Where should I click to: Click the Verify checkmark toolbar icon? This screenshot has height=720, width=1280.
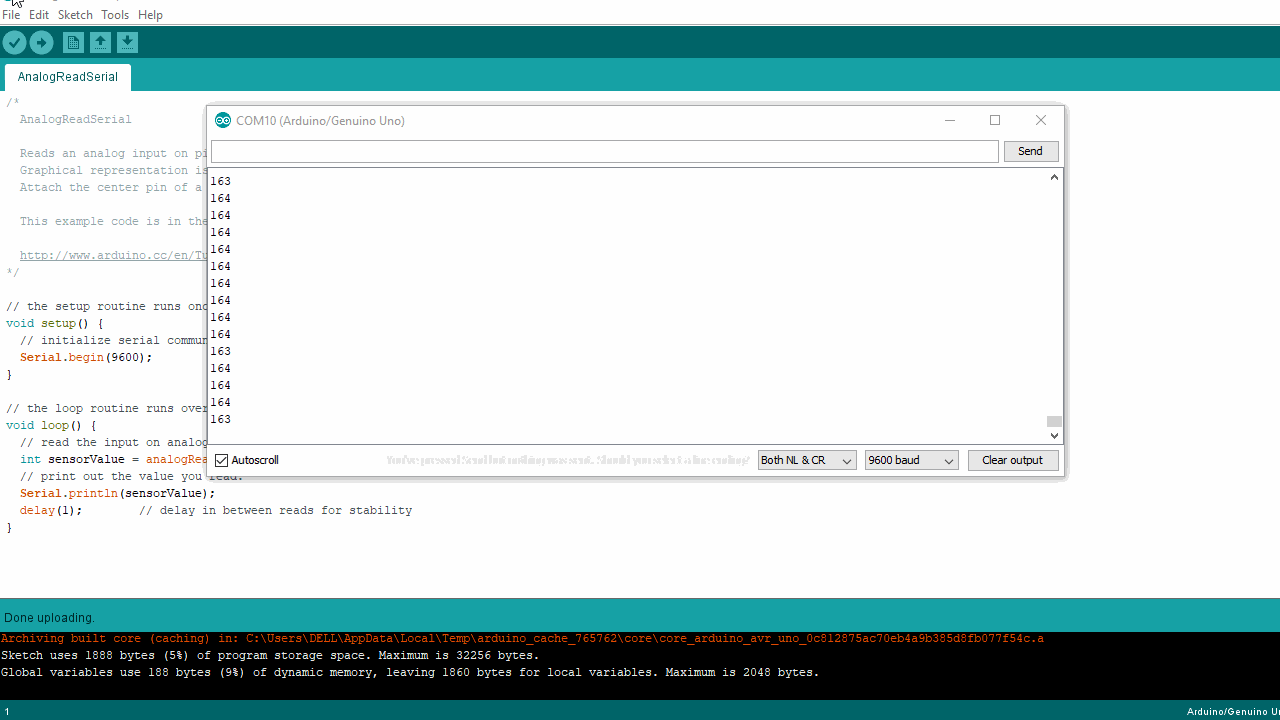(x=14, y=42)
